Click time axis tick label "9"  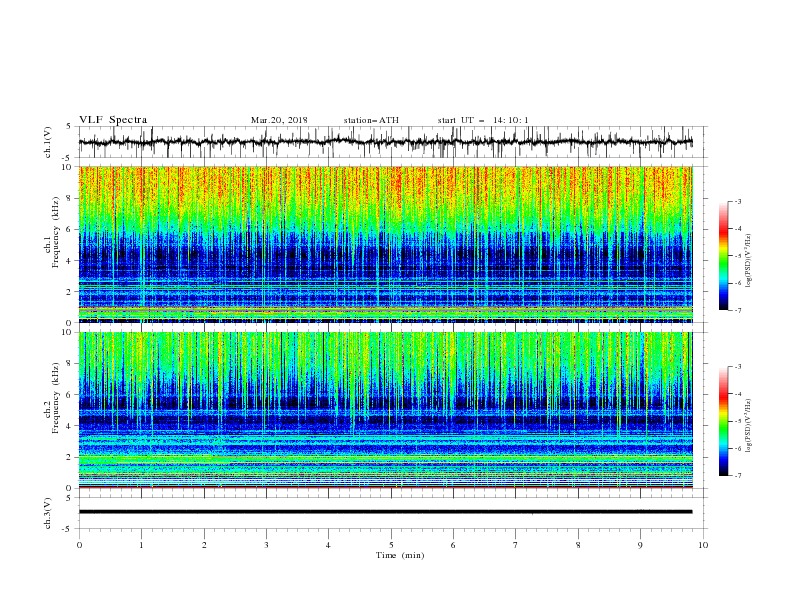[640, 545]
